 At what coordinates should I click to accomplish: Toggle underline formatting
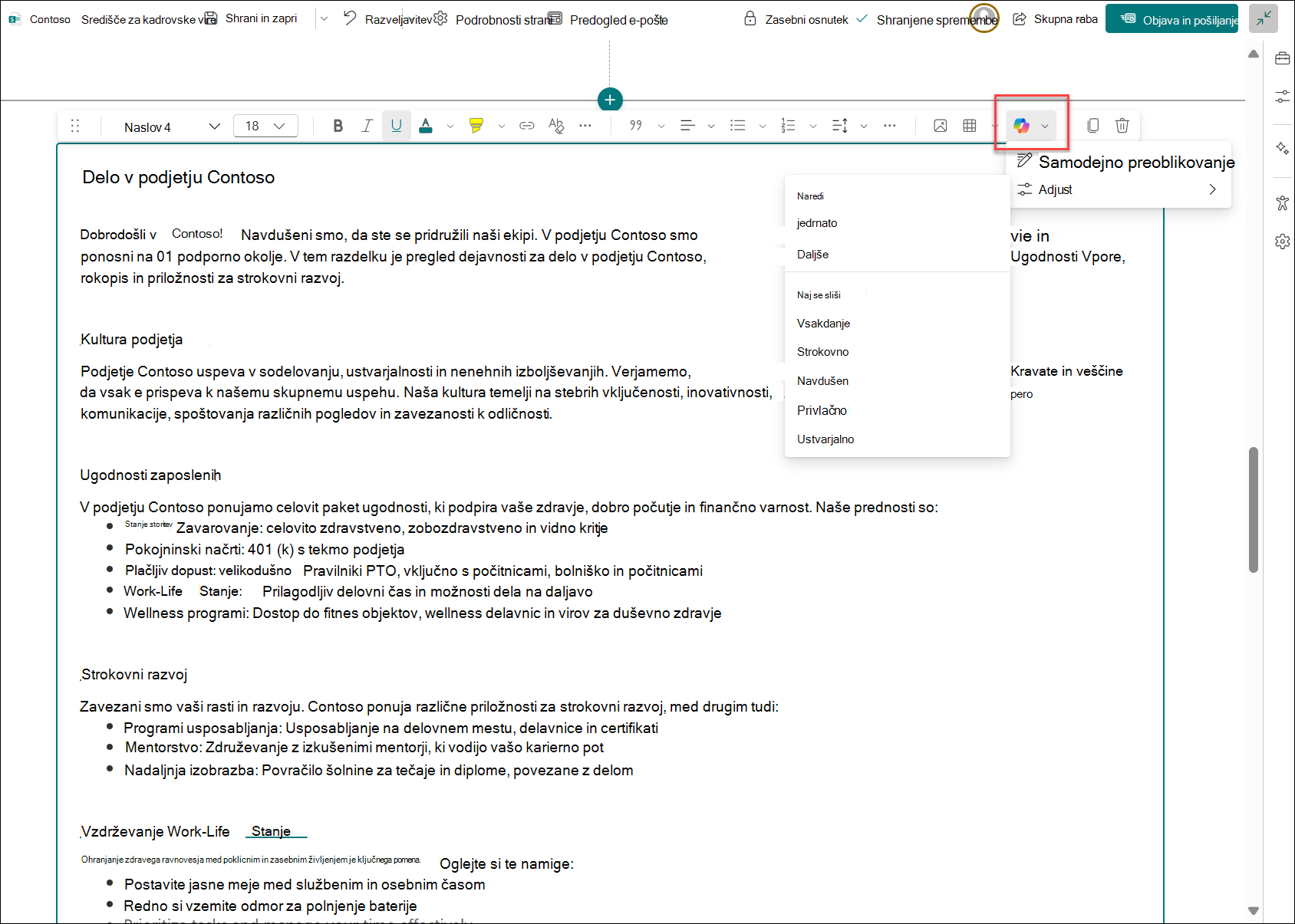(397, 126)
